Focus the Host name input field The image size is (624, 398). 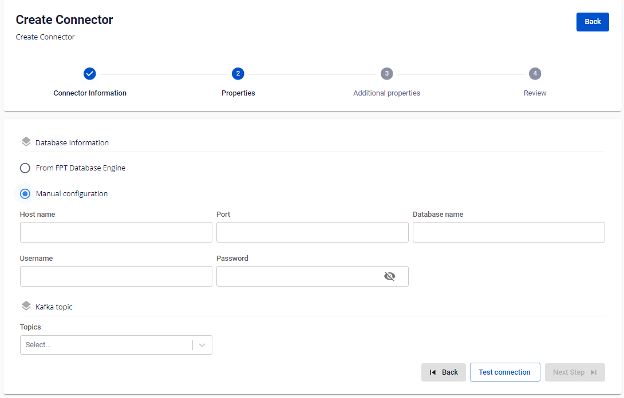[116, 232]
